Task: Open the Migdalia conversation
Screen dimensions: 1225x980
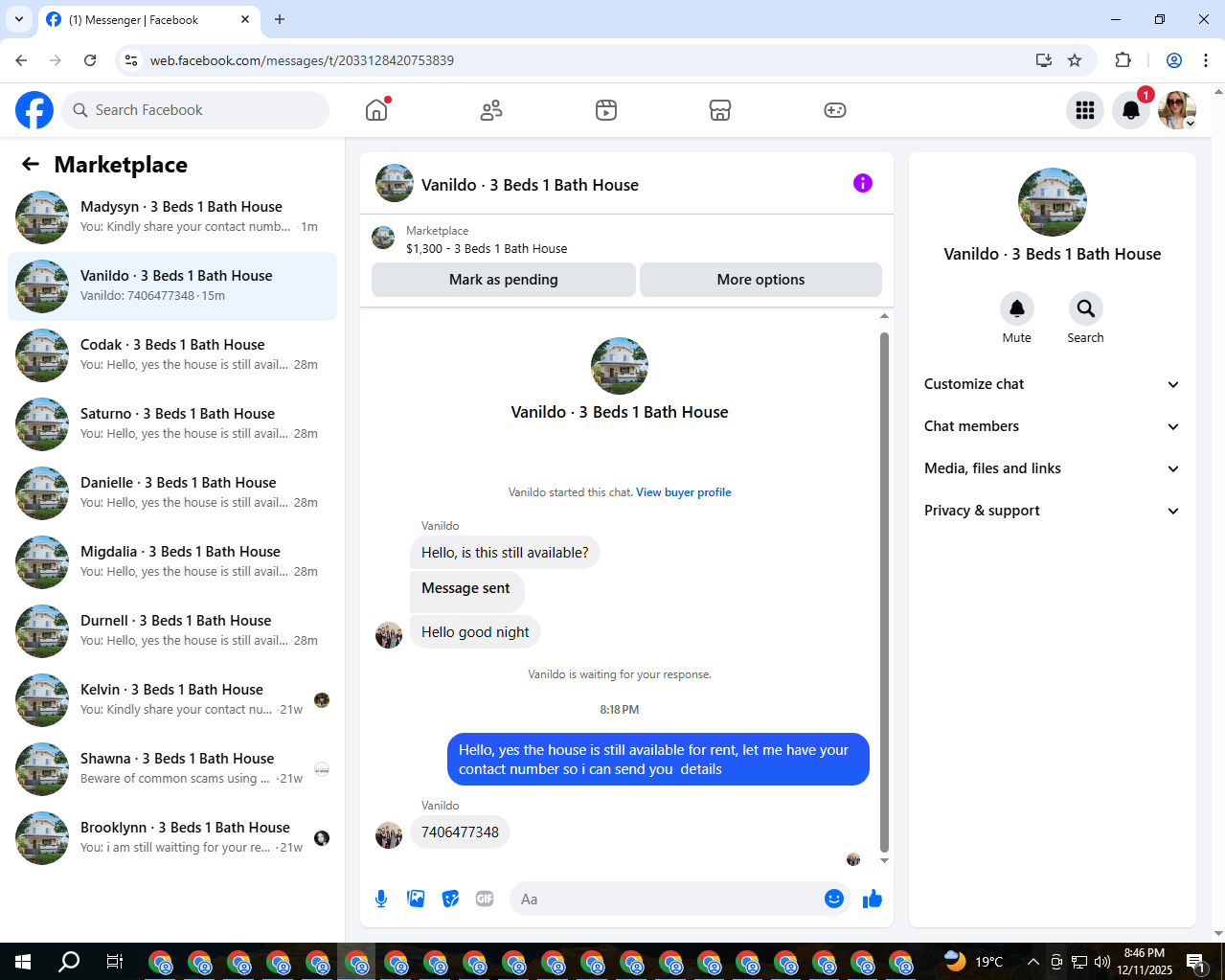Action: tap(172, 562)
